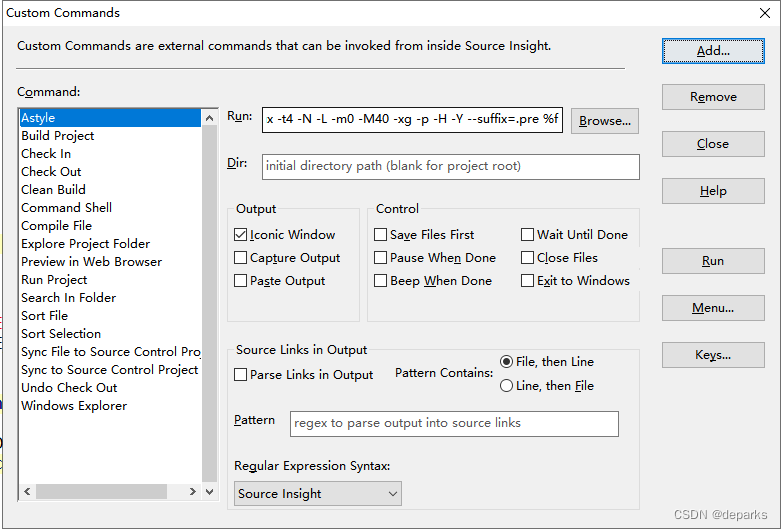Tick the Wait Until Done checkbox
Viewport: 783px width, 531px height.
coord(528,235)
